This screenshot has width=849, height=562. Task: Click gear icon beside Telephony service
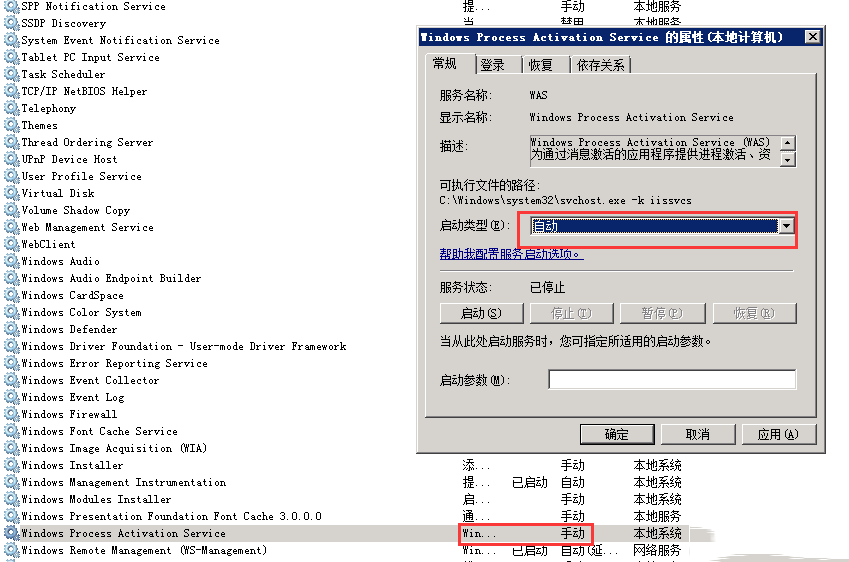11,108
